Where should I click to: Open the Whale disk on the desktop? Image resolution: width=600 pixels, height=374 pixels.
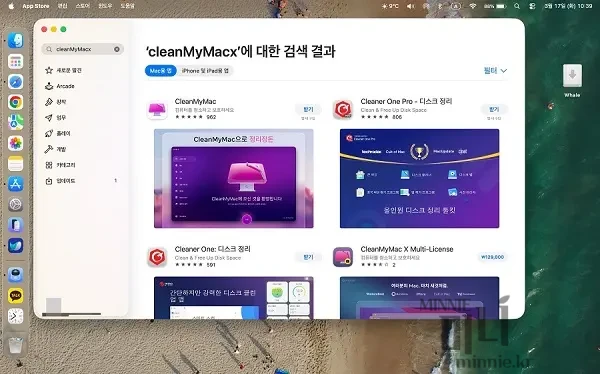point(572,76)
